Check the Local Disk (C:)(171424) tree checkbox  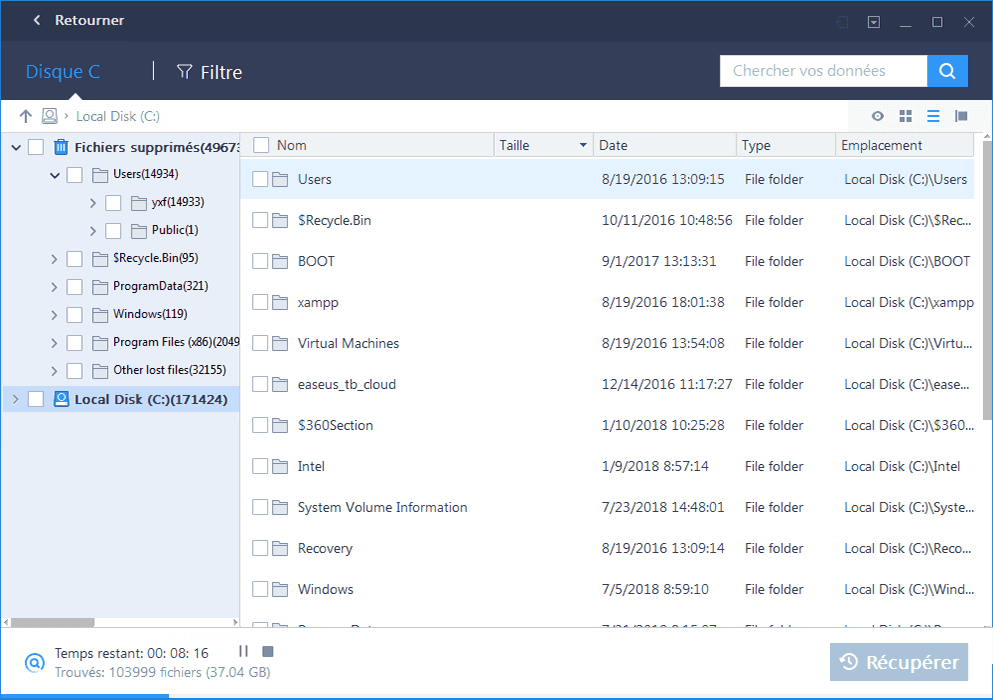[x=36, y=399]
